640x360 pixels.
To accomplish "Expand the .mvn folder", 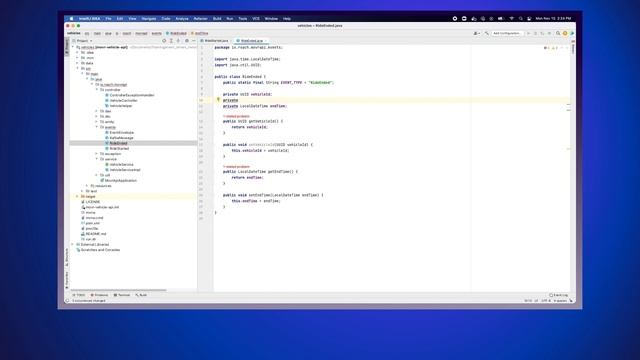I will click(77, 58).
